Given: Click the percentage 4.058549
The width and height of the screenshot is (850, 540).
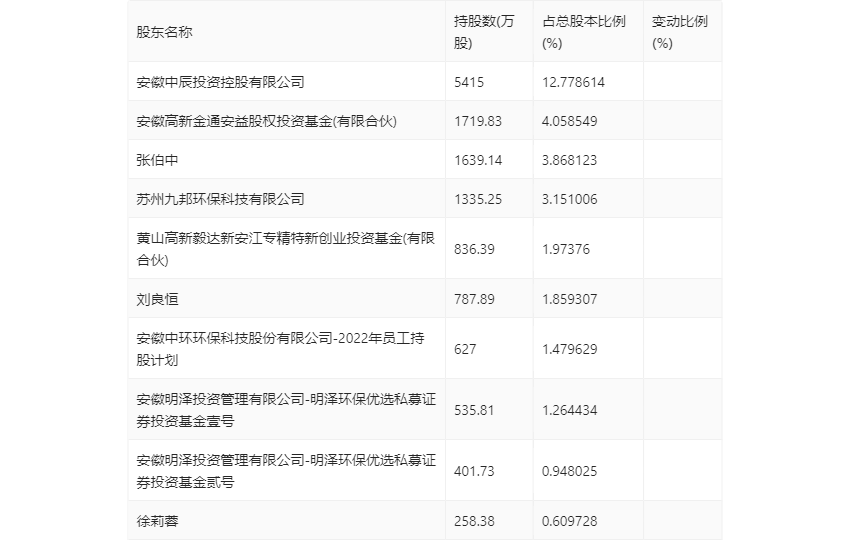Looking at the screenshot, I should [x=569, y=121].
